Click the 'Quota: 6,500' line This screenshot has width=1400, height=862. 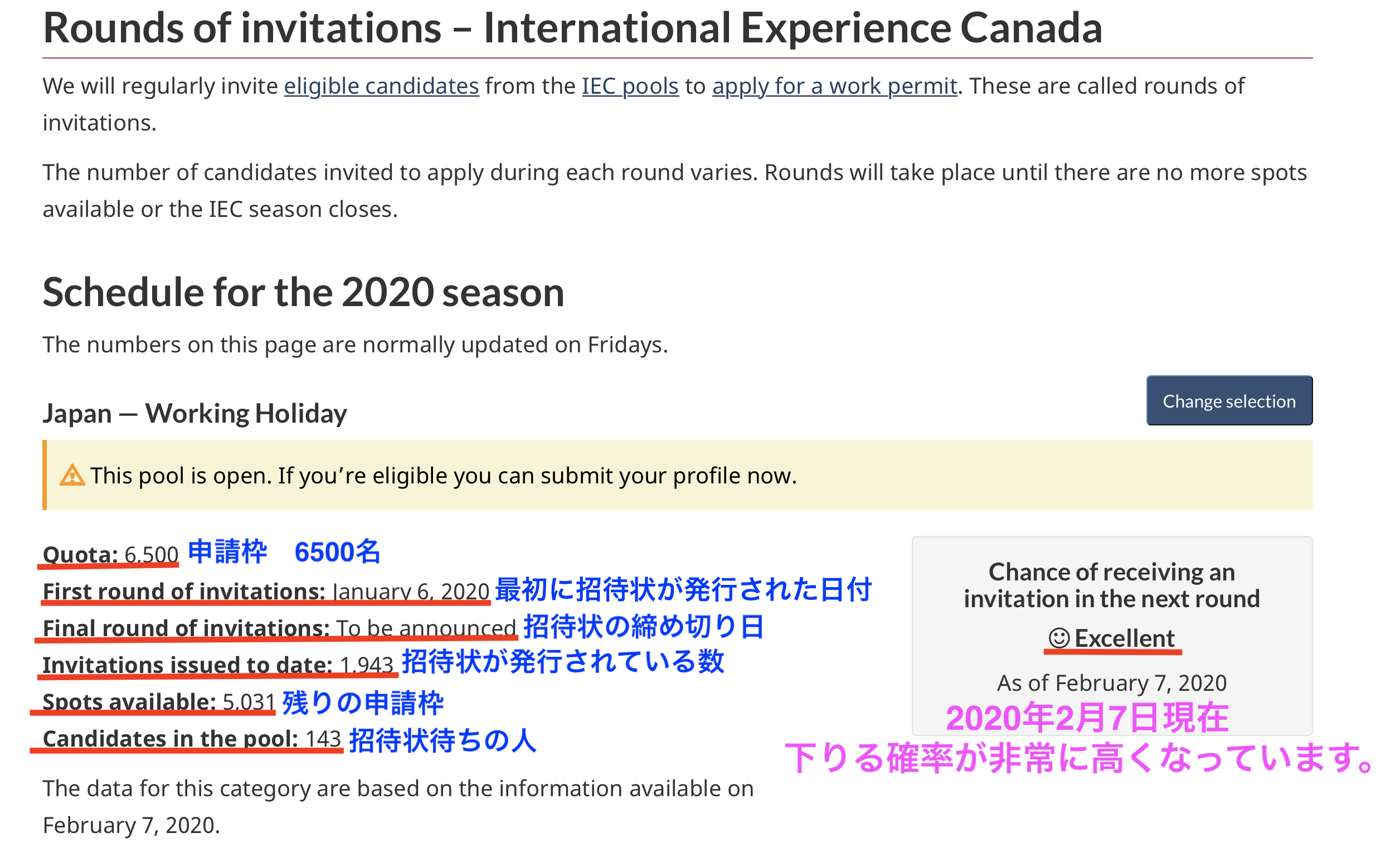point(110,554)
